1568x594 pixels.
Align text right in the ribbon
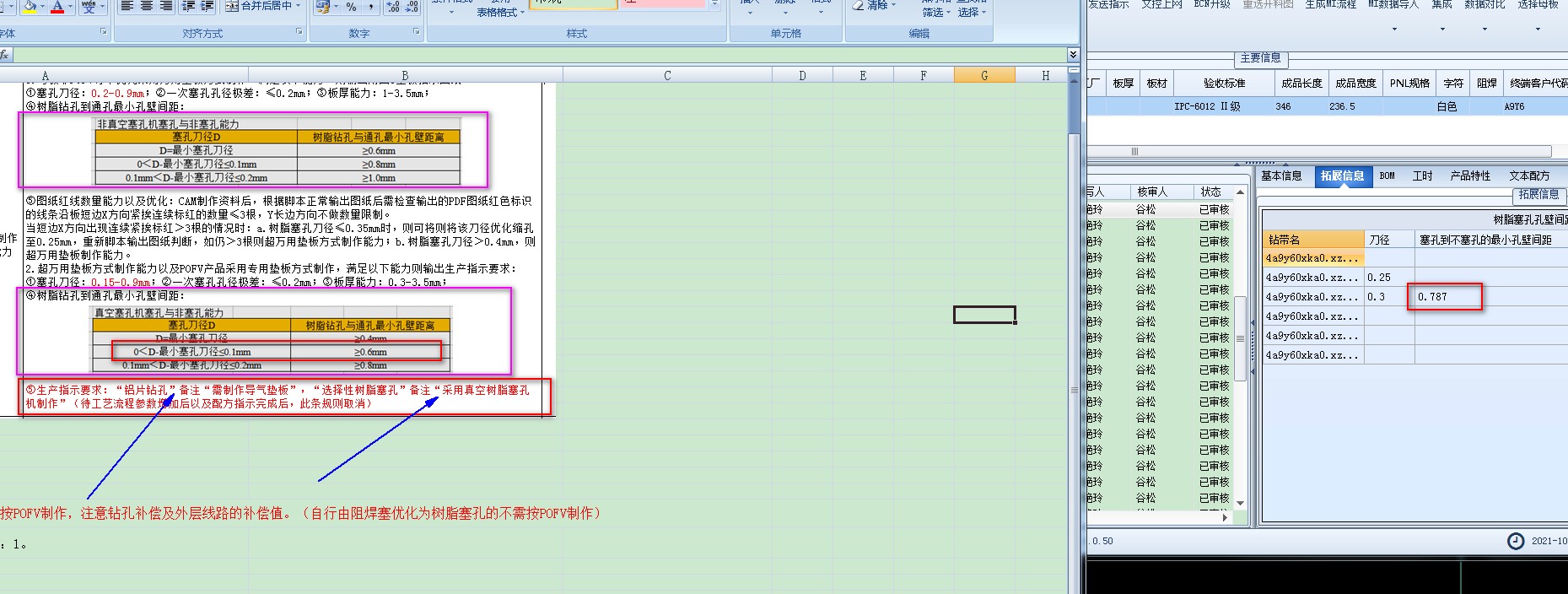[x=166, y=6]
